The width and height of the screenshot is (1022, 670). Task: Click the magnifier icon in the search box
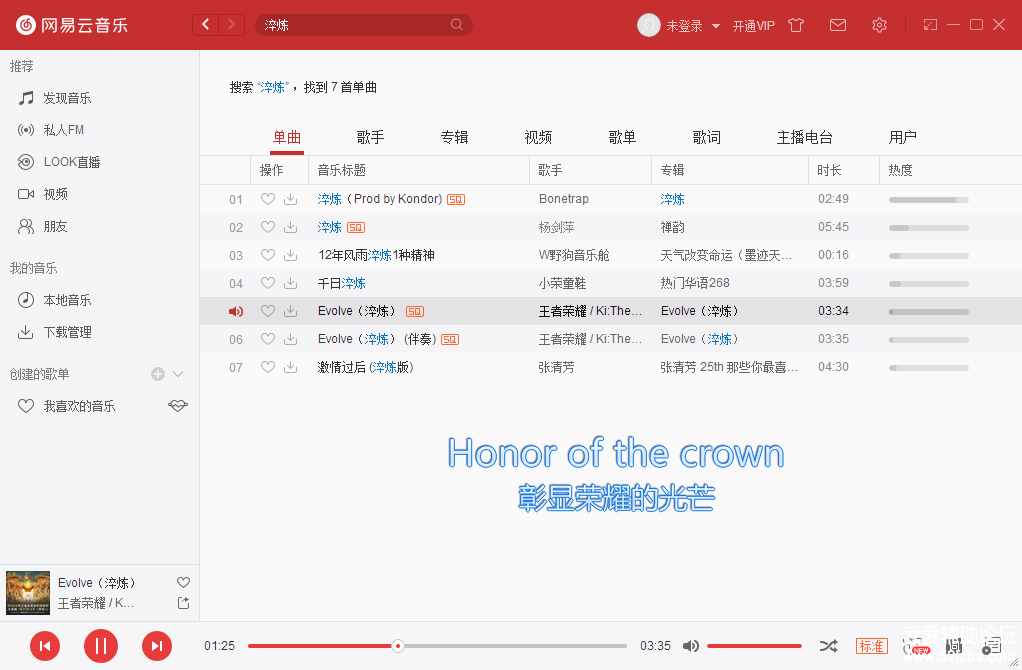coord(457,25)
